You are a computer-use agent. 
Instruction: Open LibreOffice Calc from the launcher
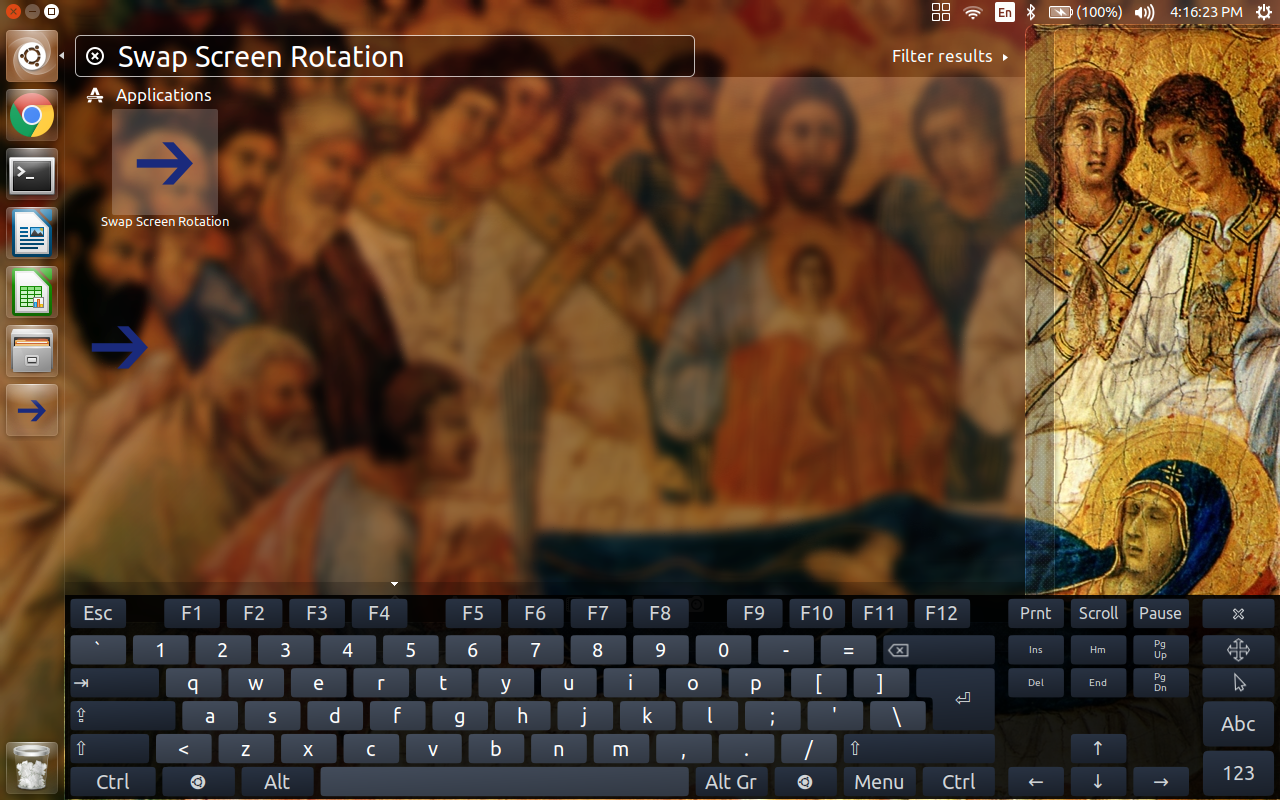tap(32, 292)
